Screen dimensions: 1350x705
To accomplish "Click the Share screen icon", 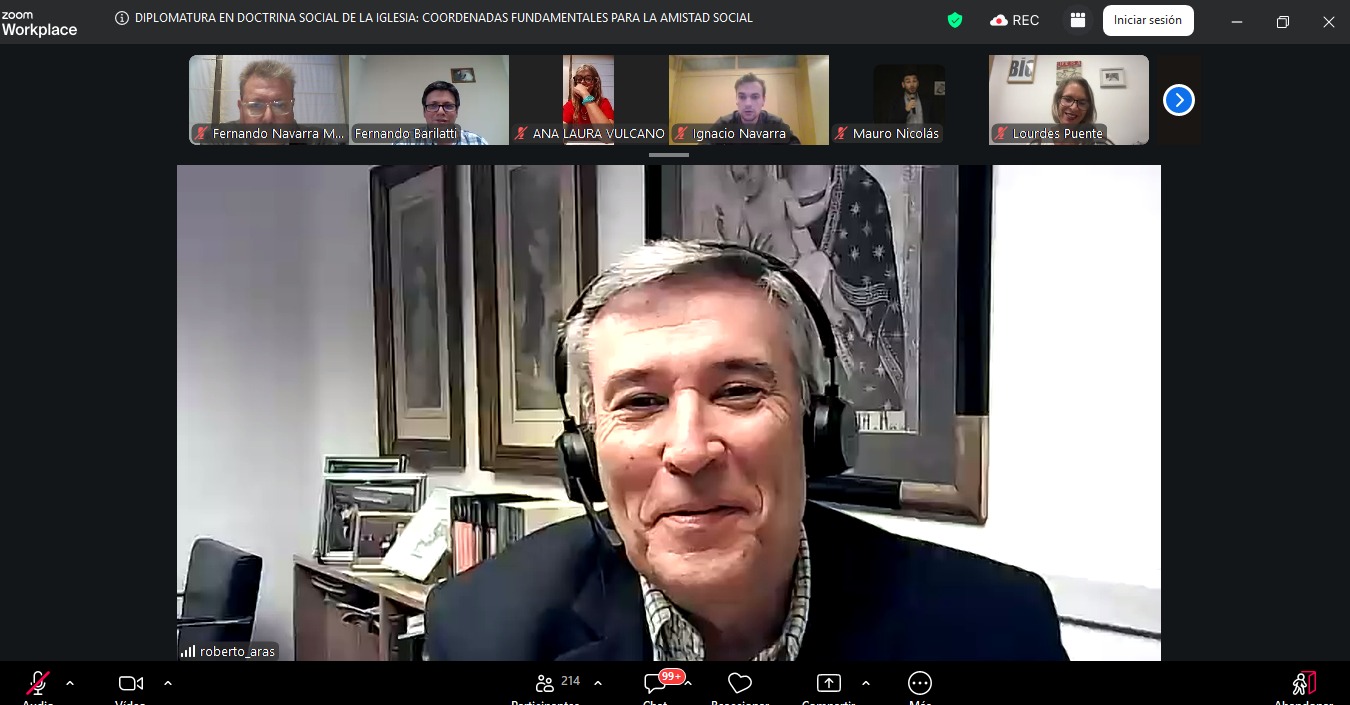I will click(x=828, y=684).
